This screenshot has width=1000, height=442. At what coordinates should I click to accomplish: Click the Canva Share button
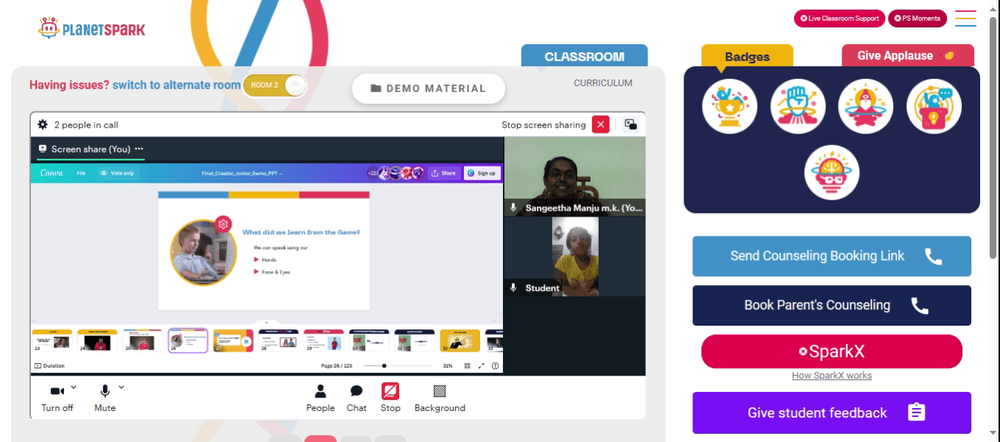[x=444, y=173]
